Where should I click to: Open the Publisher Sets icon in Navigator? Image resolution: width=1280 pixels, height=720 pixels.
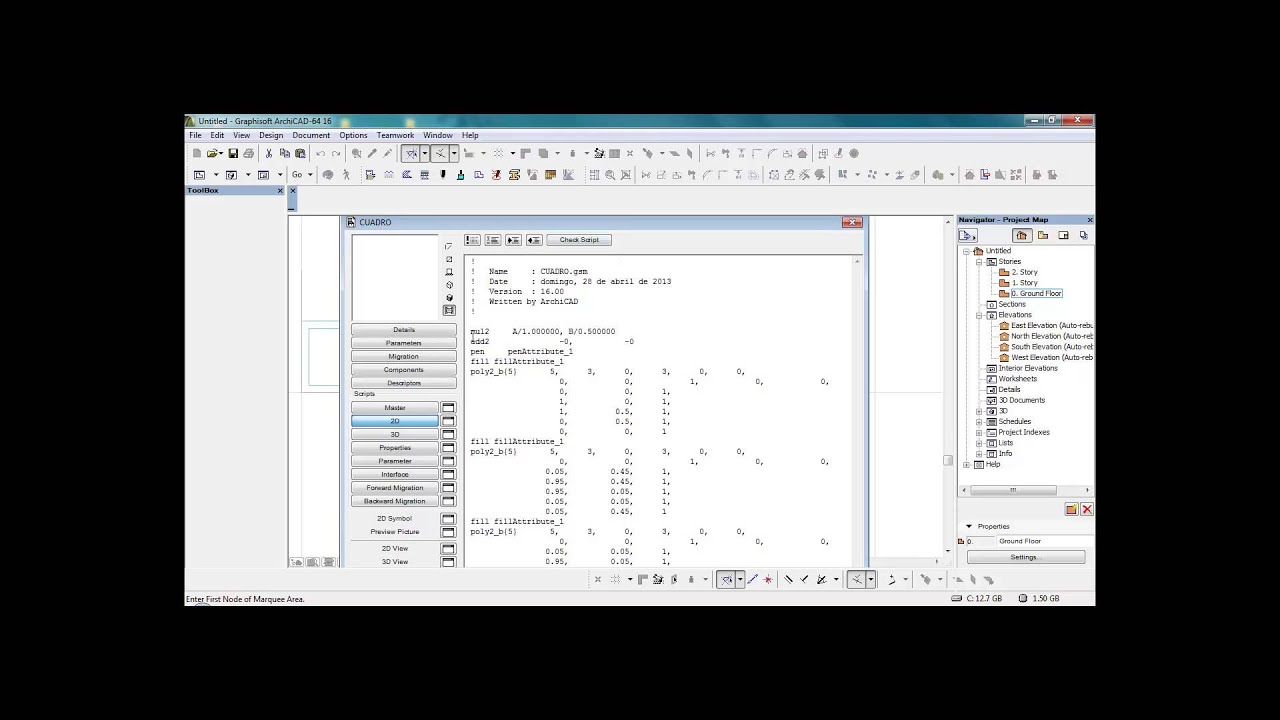pyautogui.click(x=1083, y=235)
